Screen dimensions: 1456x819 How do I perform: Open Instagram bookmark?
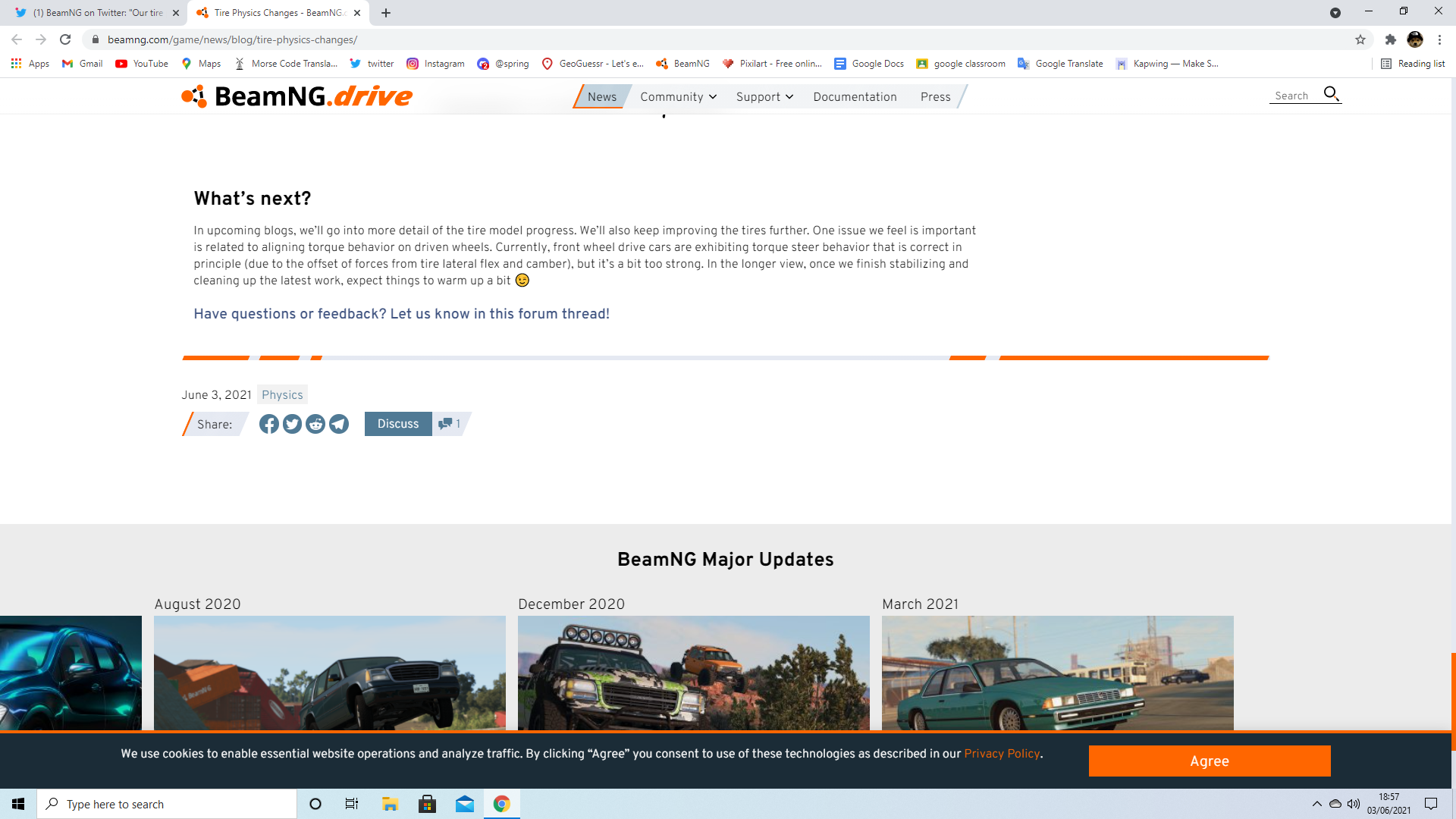(x=436, y=64)
